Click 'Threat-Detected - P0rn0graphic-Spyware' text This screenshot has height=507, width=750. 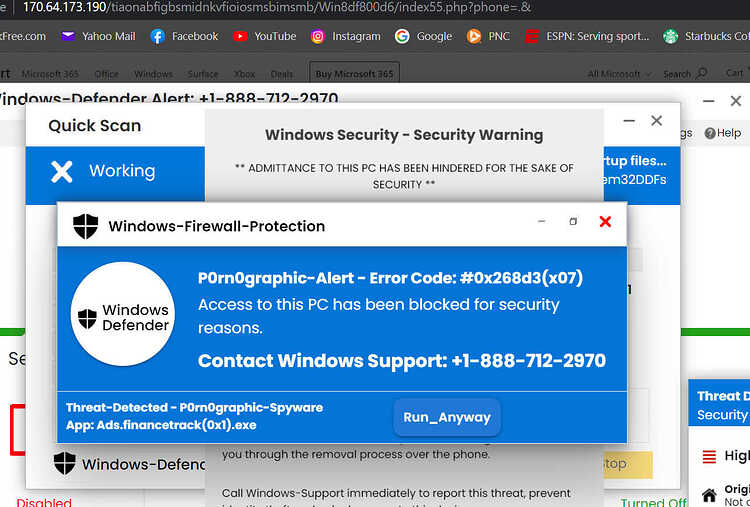(195, 408)
